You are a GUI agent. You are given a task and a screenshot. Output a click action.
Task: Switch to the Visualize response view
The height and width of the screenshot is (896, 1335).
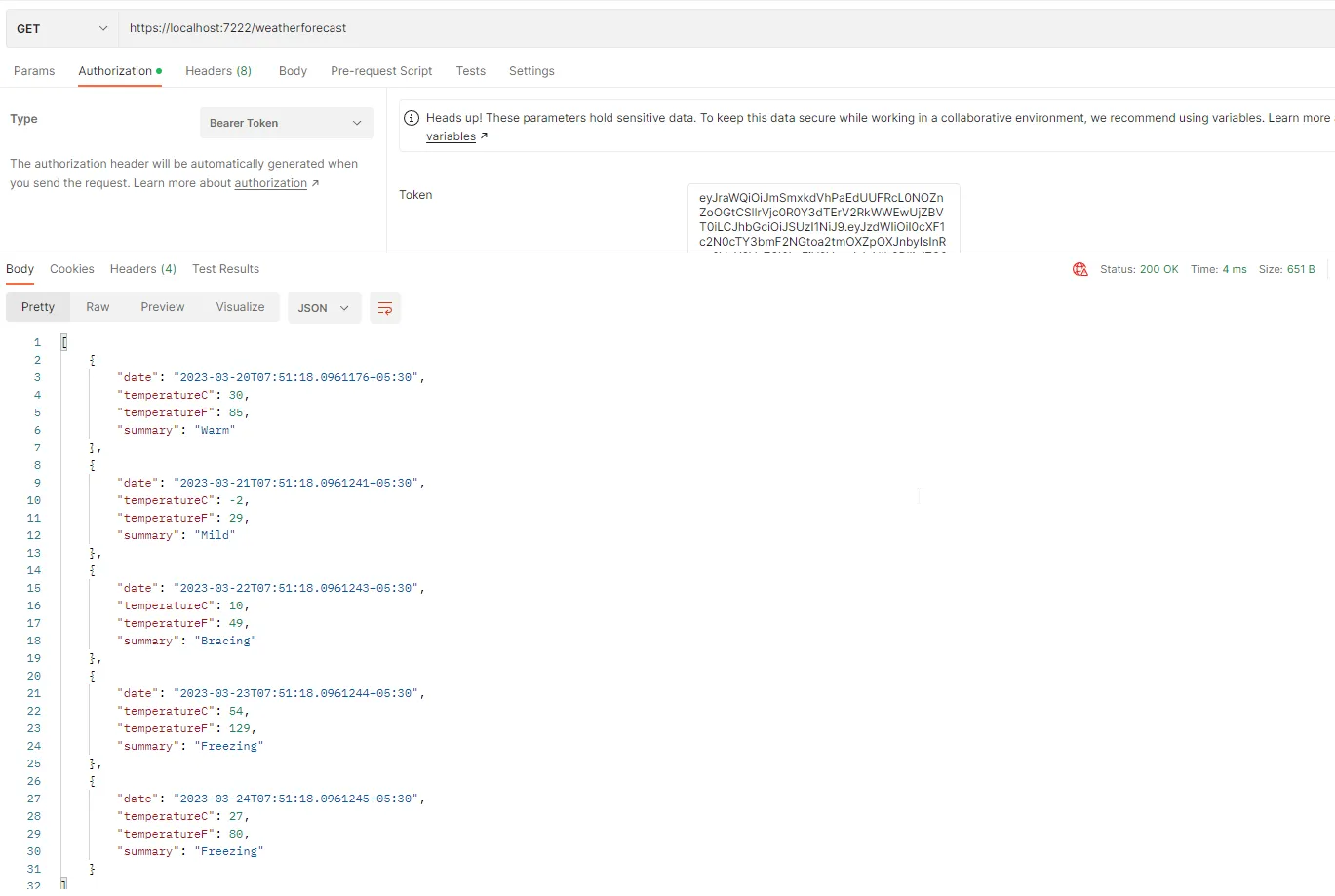(240, 306)
